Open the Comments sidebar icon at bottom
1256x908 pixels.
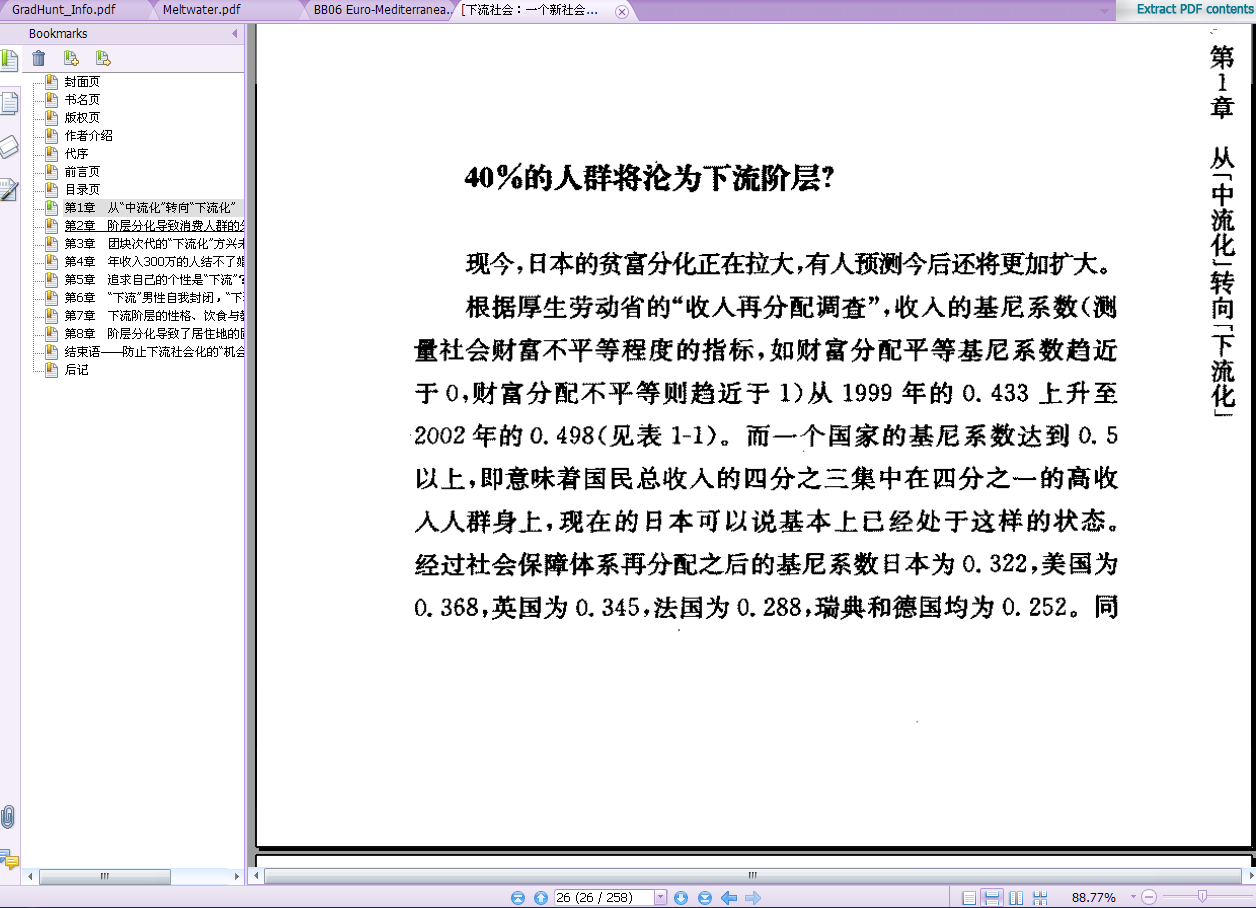(9, 860)
